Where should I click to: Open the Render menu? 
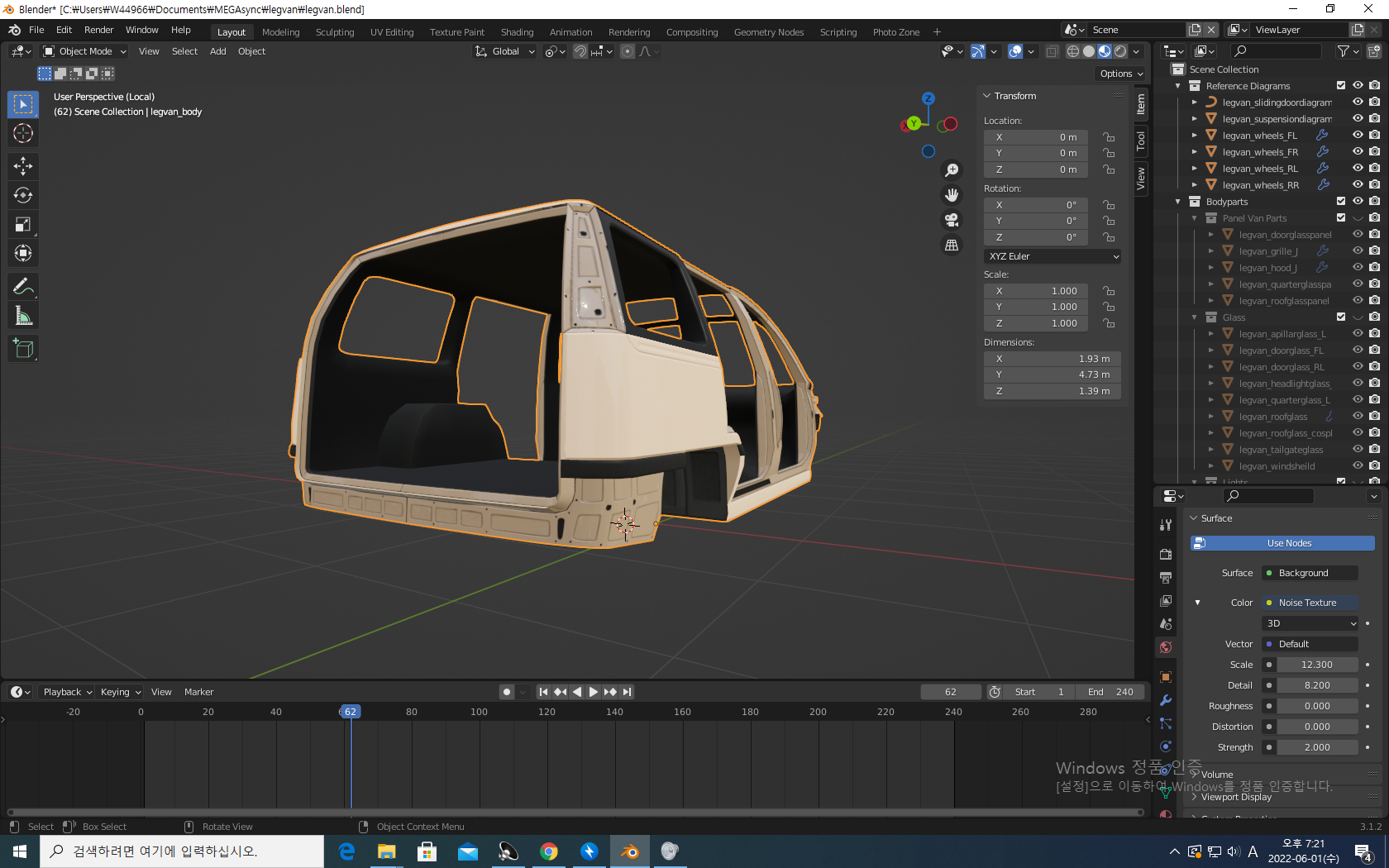pyautogui.click(x=98, y=30)
